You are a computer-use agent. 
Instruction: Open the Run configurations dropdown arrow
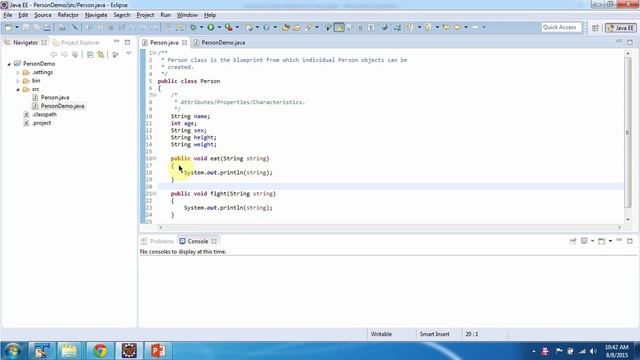click(x=219, y=27)
